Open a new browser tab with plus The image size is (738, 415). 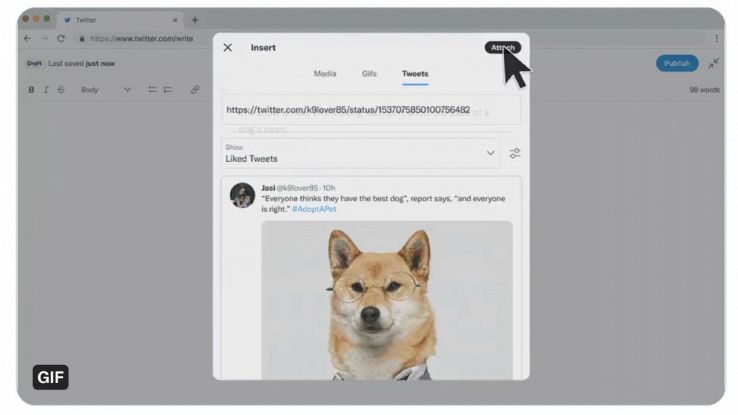pyautogui.click(x=195, y=20)
